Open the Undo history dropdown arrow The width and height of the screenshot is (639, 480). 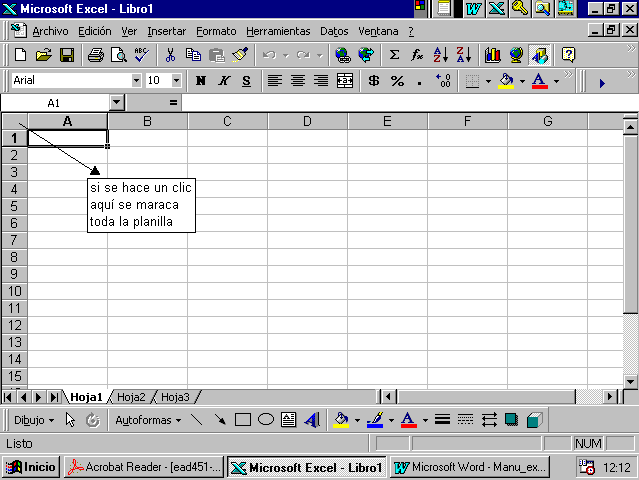(x=286, y=55)
